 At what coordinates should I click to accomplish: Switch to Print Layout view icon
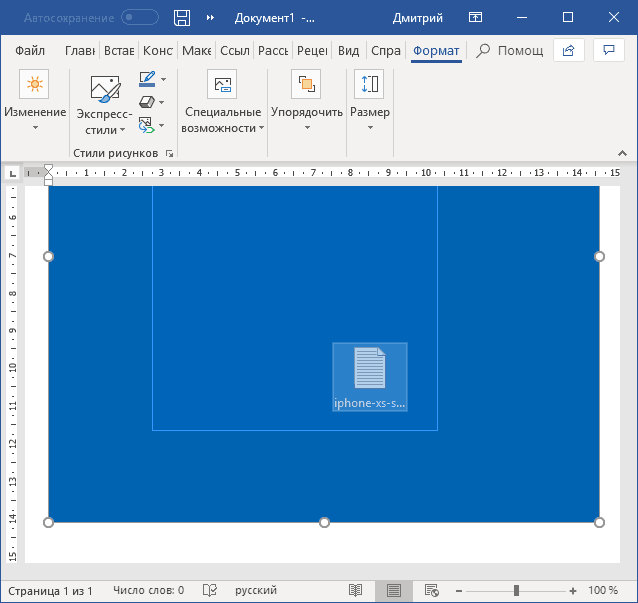[x=393, y=590]
